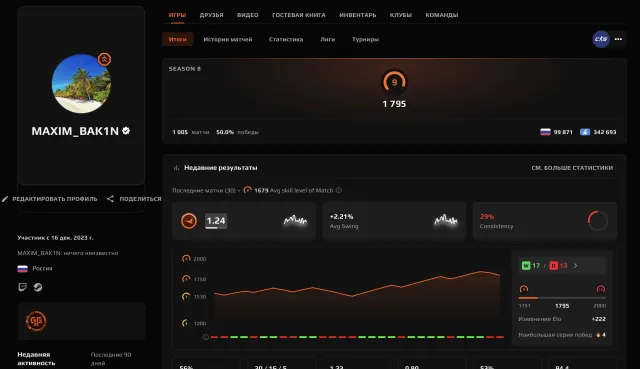Open the Статистика sub-tab
Viewport: 640px width, 369px height.
pyautogui.click(x=286, y=39)
